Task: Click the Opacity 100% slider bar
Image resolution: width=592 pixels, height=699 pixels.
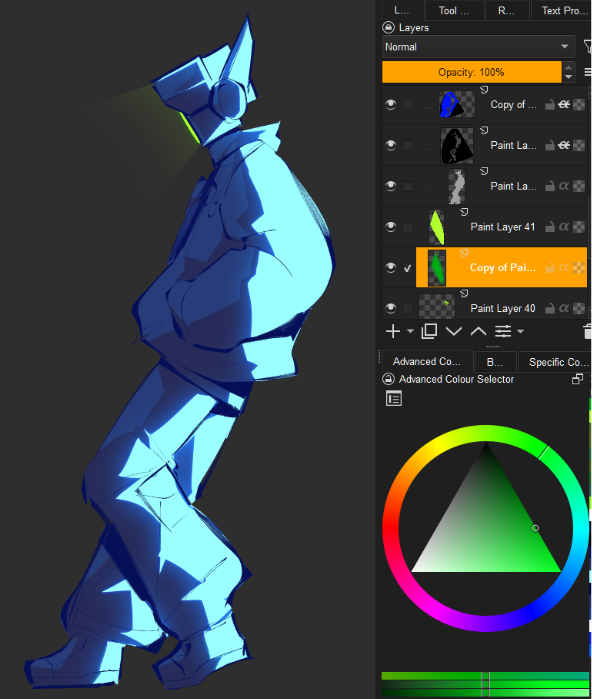Action: [x=472, y=72]
